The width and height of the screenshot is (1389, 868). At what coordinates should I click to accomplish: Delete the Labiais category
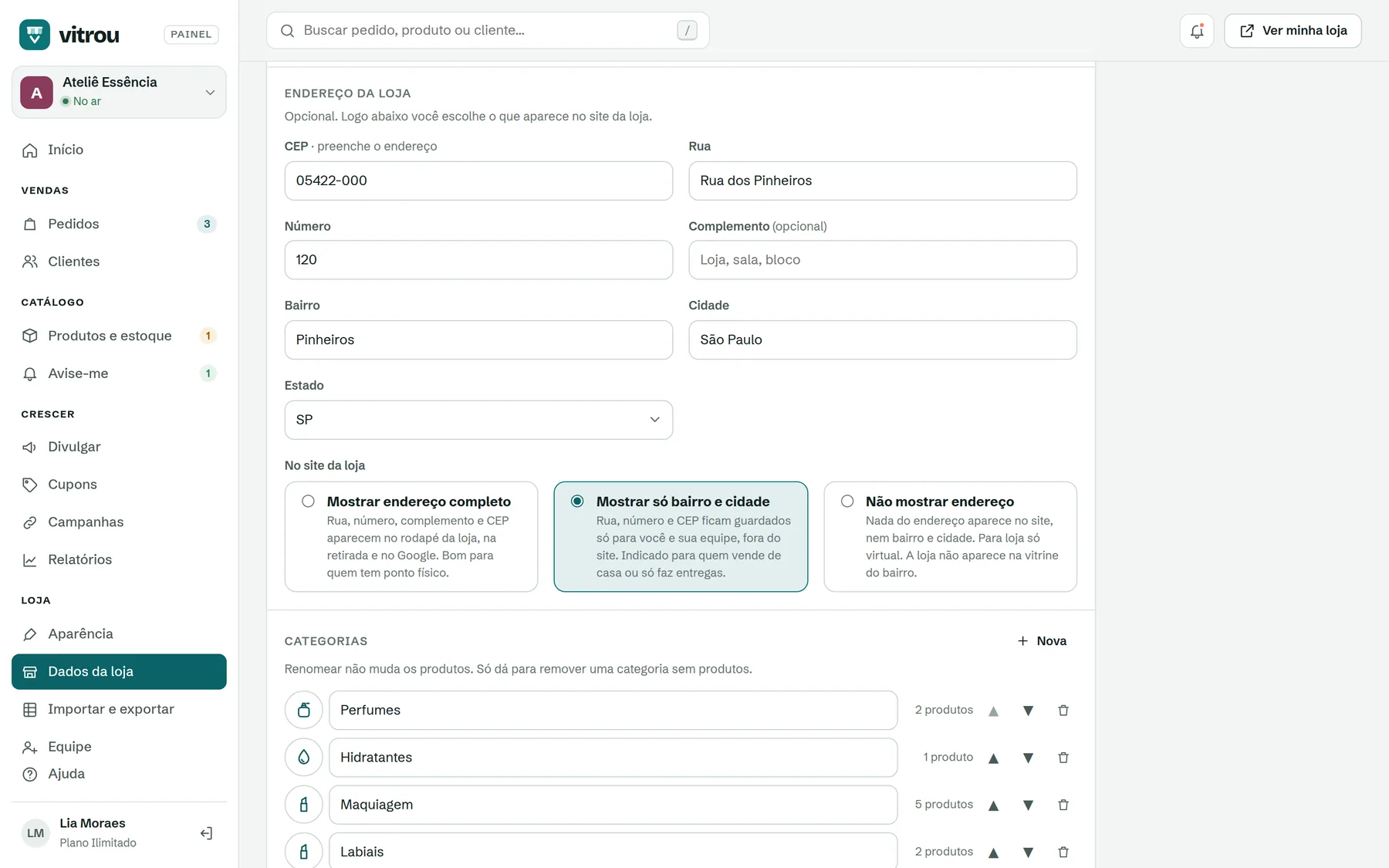coord(1063,852)
